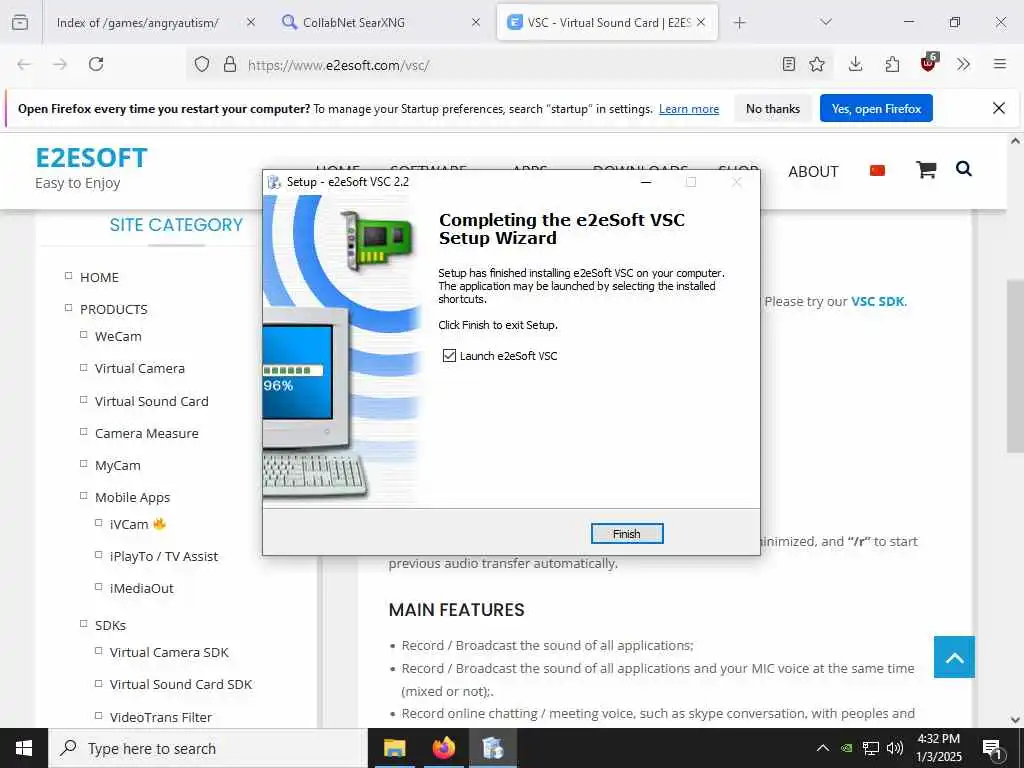The height and width of the screenshot is (768, 1024).
Task: Open File Explorer from the taskbar
Action: 394,748
